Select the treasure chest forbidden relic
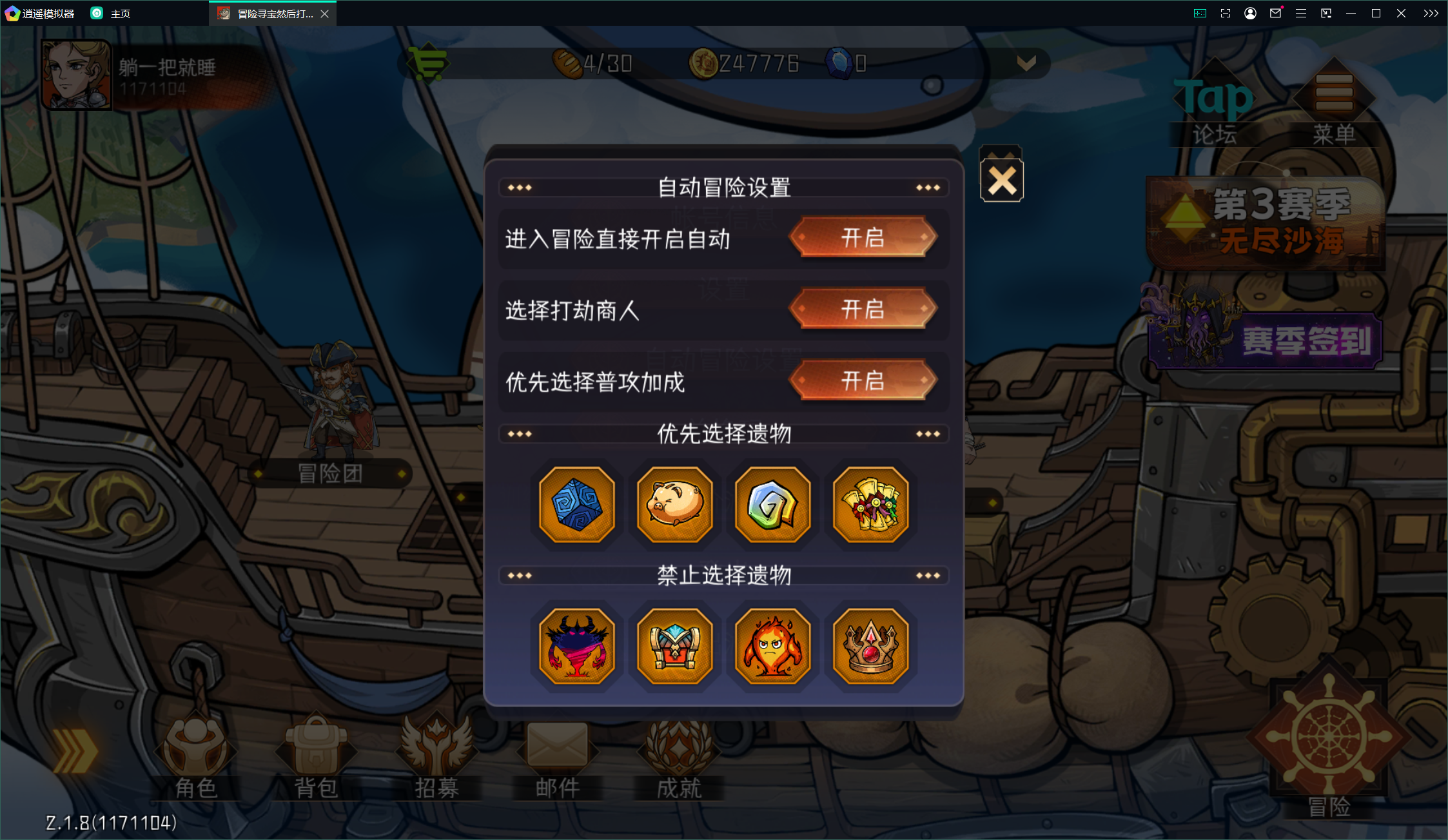This screenshot has width=1448, height=840. (x=674, y=646)
